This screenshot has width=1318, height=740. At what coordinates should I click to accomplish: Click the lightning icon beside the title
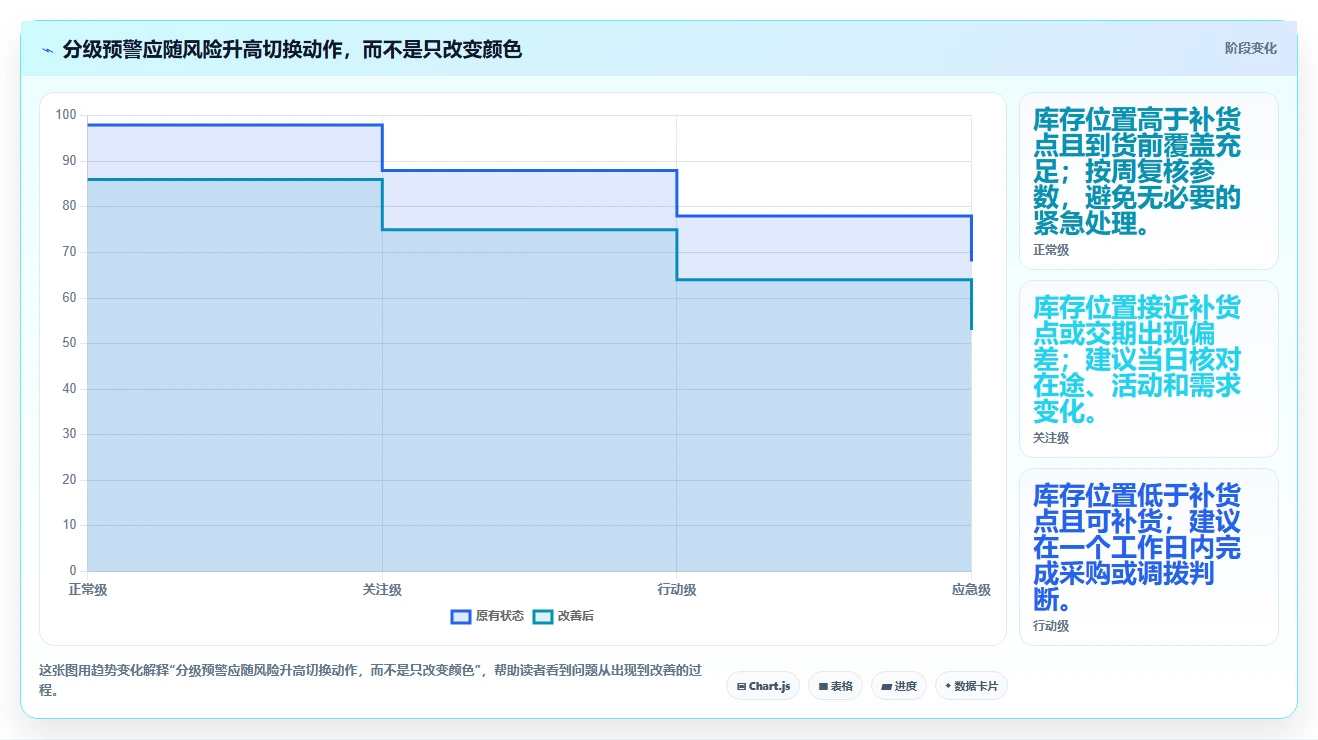point(48,50)
